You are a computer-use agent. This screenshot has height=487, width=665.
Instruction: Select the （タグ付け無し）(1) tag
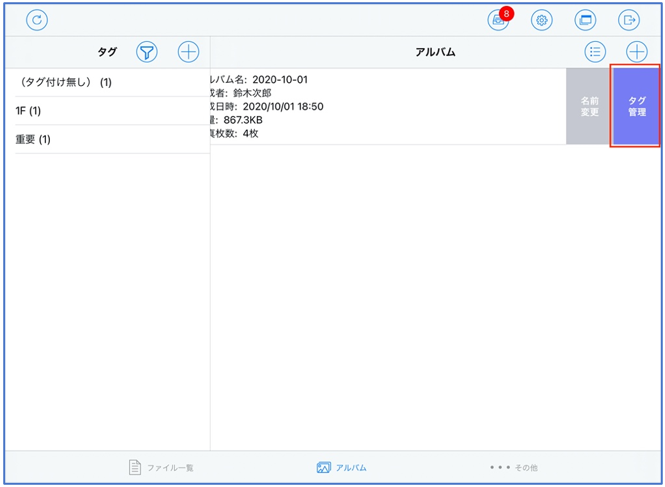(x=65, y=82)
